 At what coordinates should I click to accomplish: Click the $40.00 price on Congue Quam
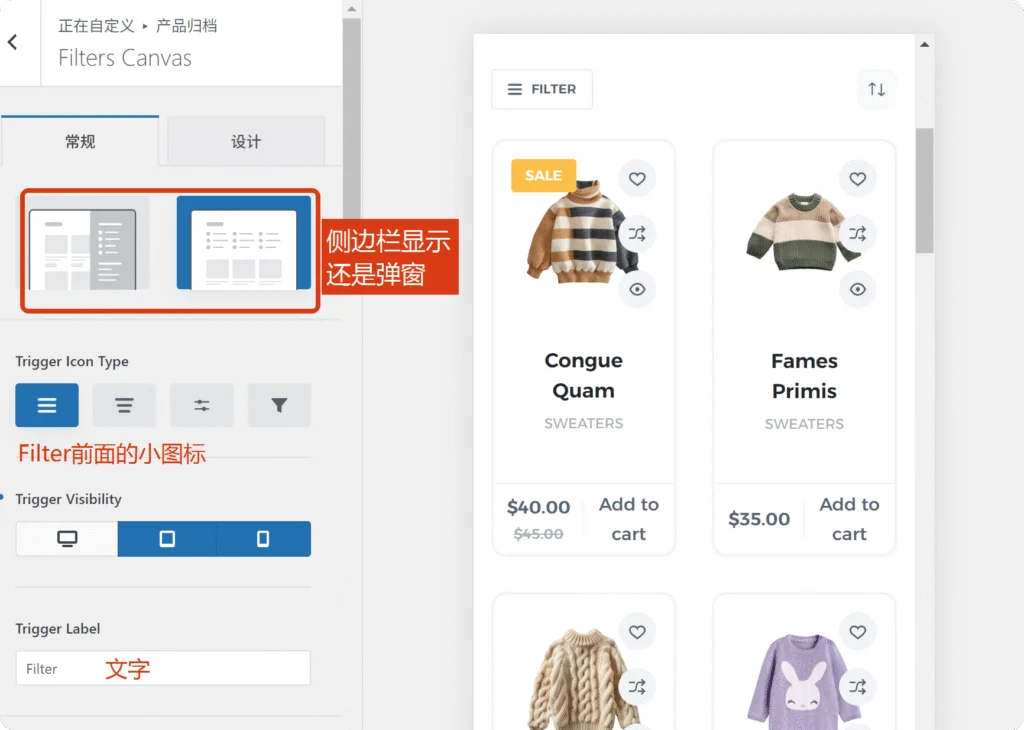point(538,507)
